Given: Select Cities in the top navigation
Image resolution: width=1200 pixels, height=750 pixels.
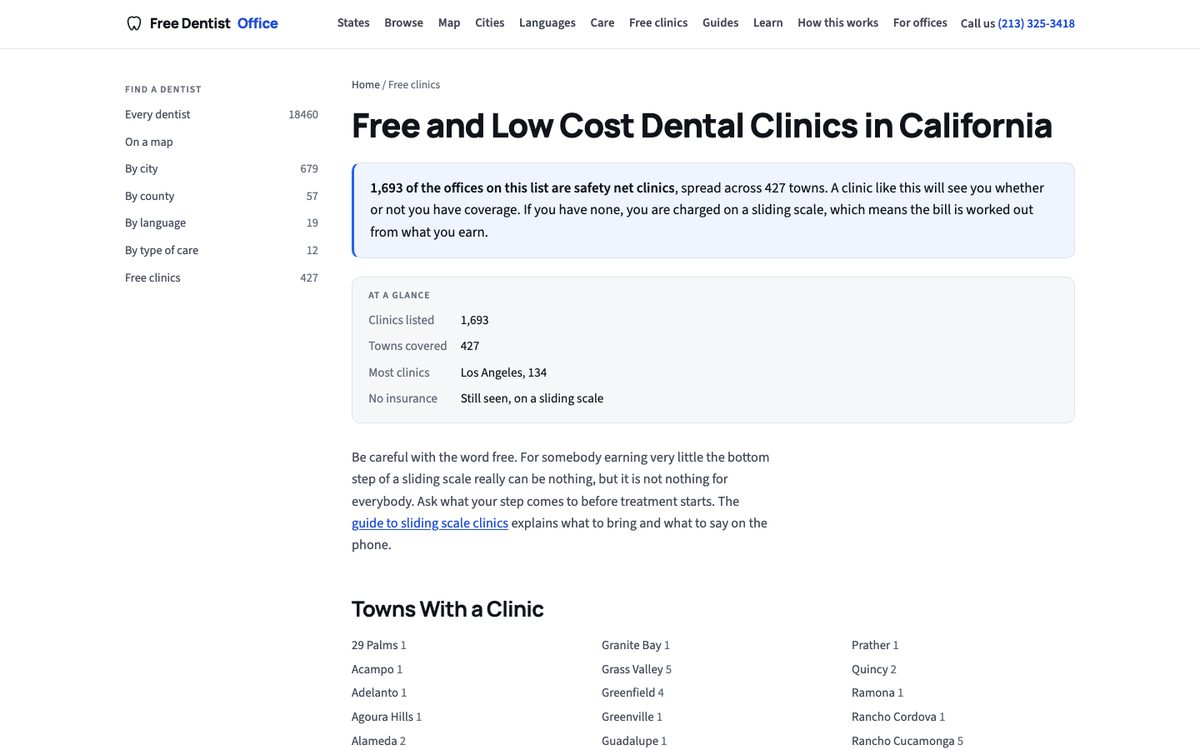Looking at the screenshot, I should tap(490, 23).
